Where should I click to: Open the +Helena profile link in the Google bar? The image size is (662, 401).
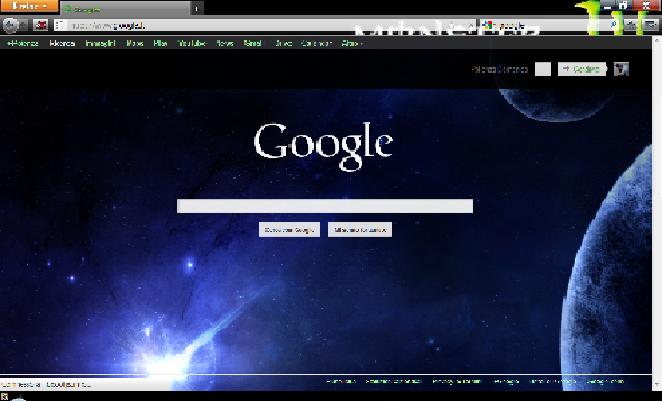click(23, 43)
